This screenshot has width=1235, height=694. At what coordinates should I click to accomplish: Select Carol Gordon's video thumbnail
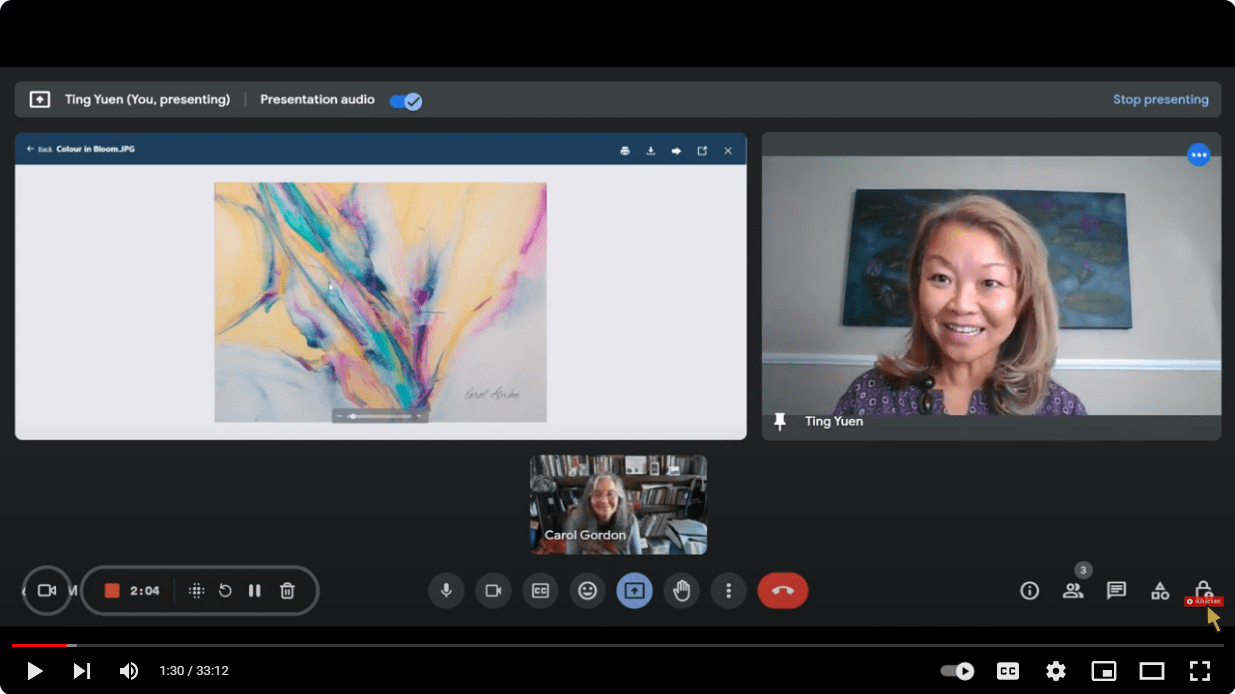618,505
